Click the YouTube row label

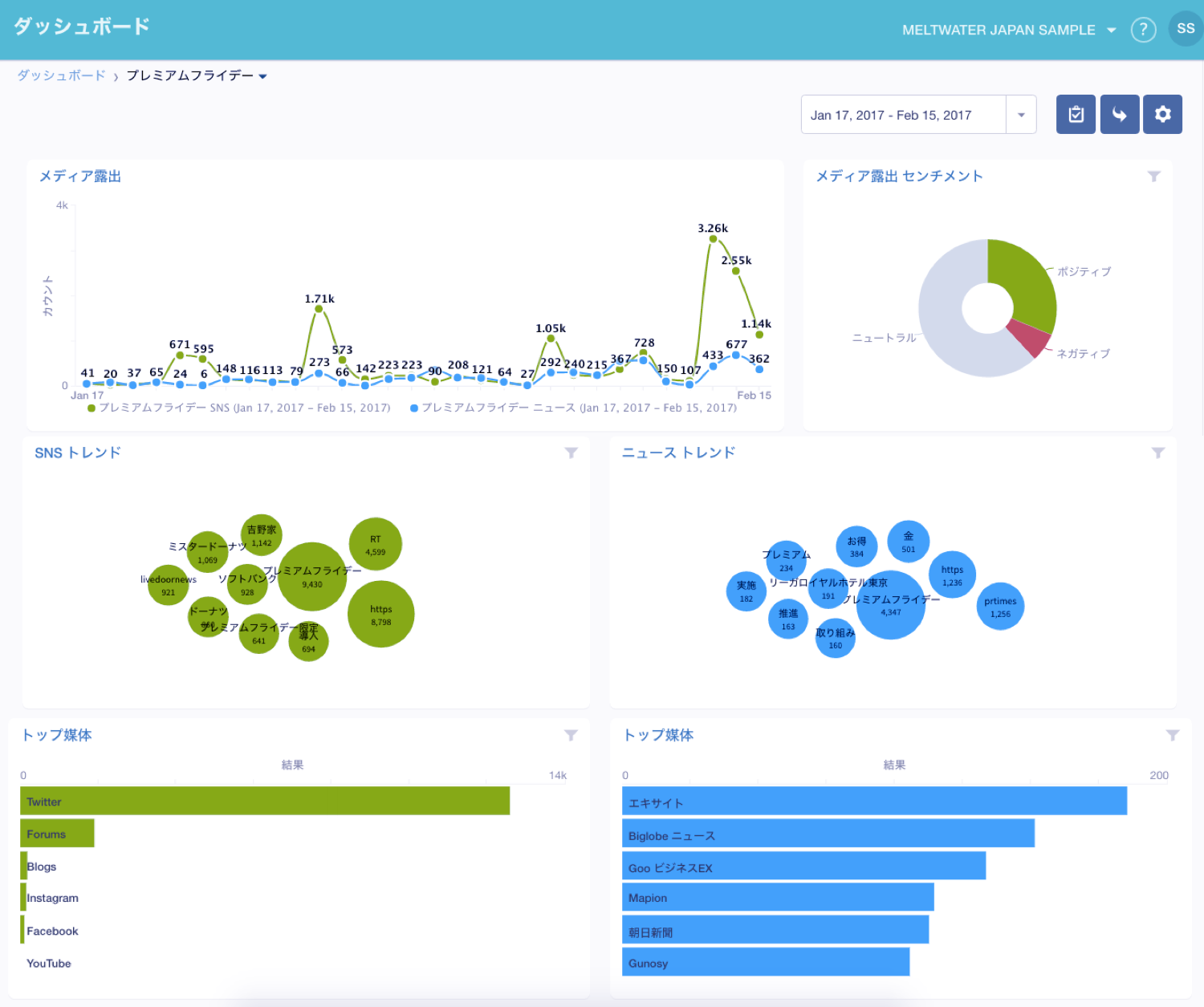point(49,963)
